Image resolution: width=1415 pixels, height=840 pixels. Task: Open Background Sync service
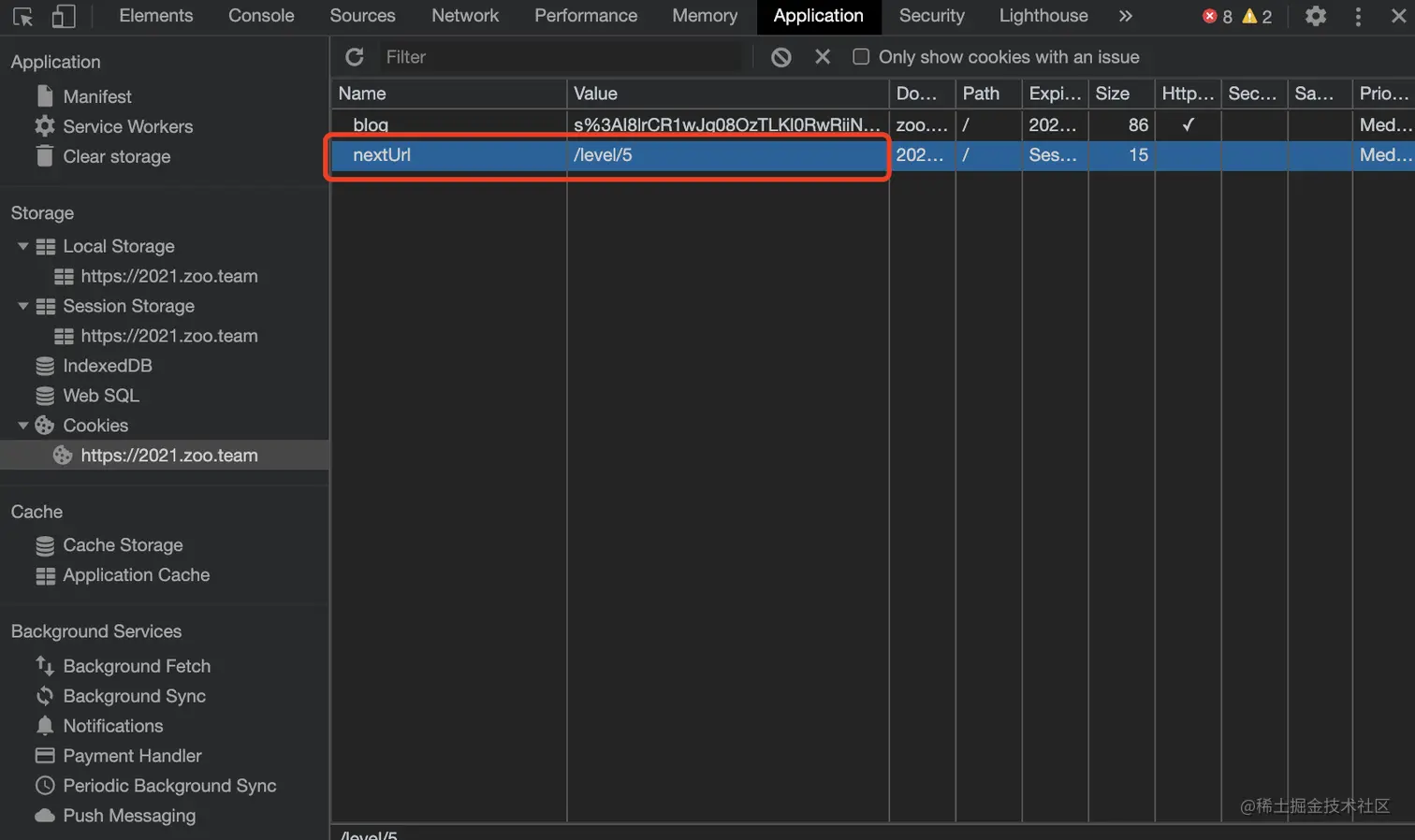pos(135,696)
